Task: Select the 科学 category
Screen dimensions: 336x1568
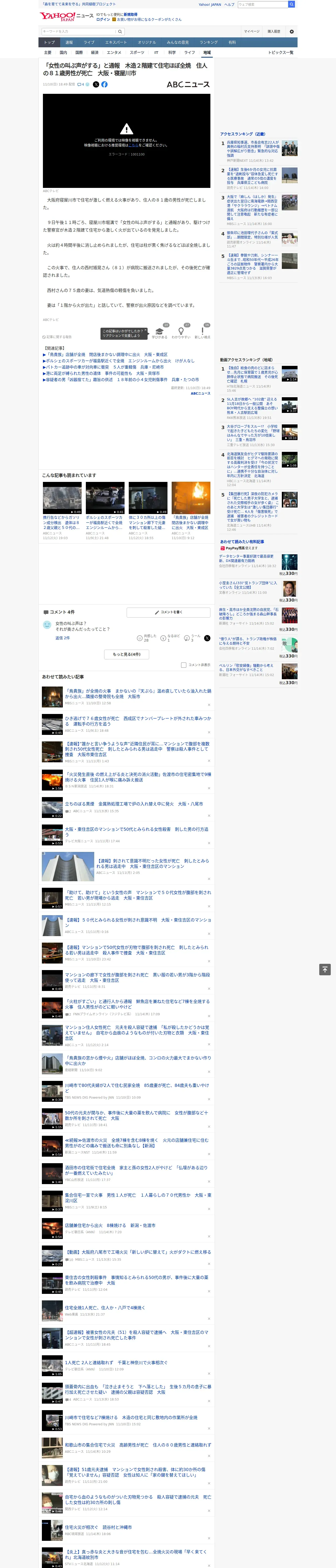Action: click(x=172, y=52)
